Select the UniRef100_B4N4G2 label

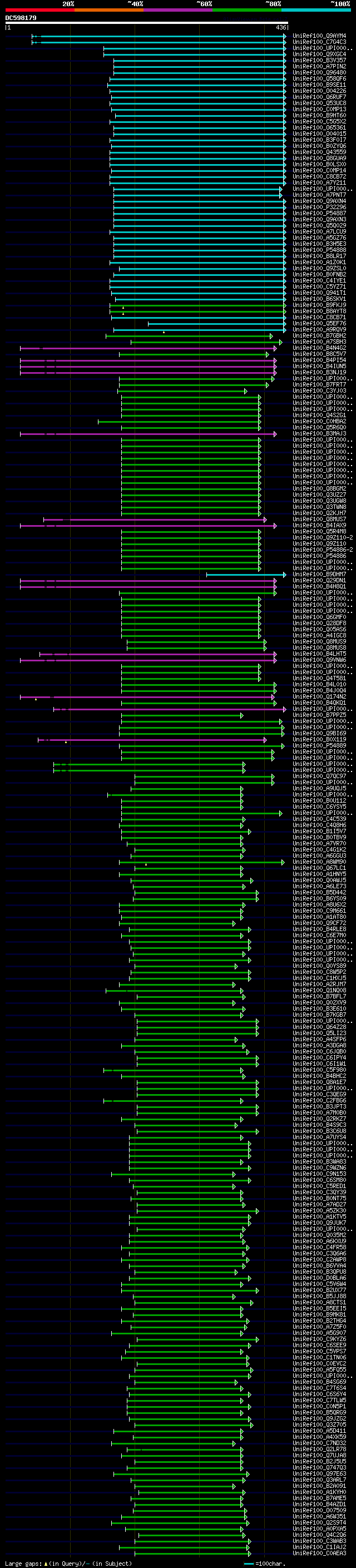click(x=319, y=348)
